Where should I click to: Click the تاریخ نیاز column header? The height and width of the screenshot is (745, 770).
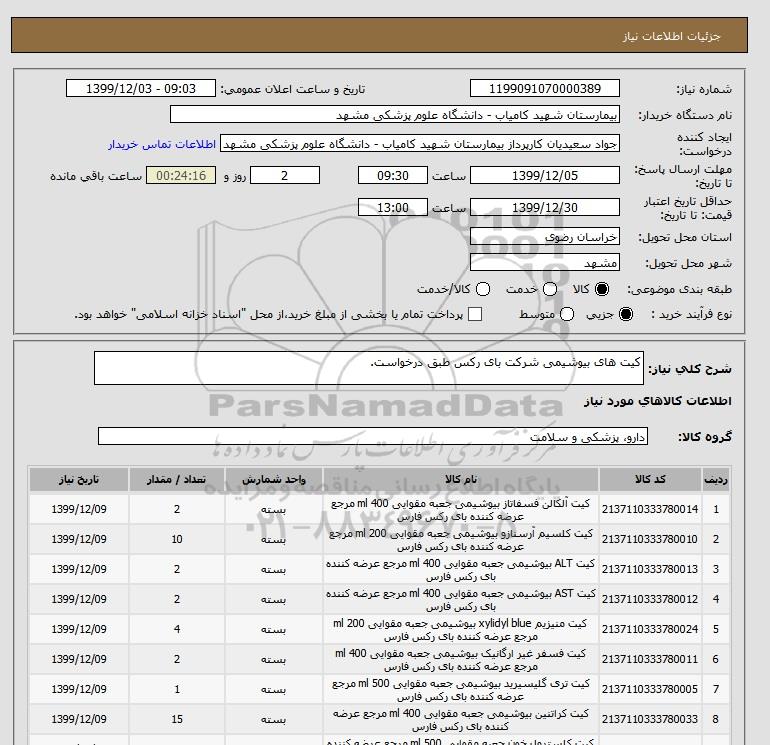(79, 479)
